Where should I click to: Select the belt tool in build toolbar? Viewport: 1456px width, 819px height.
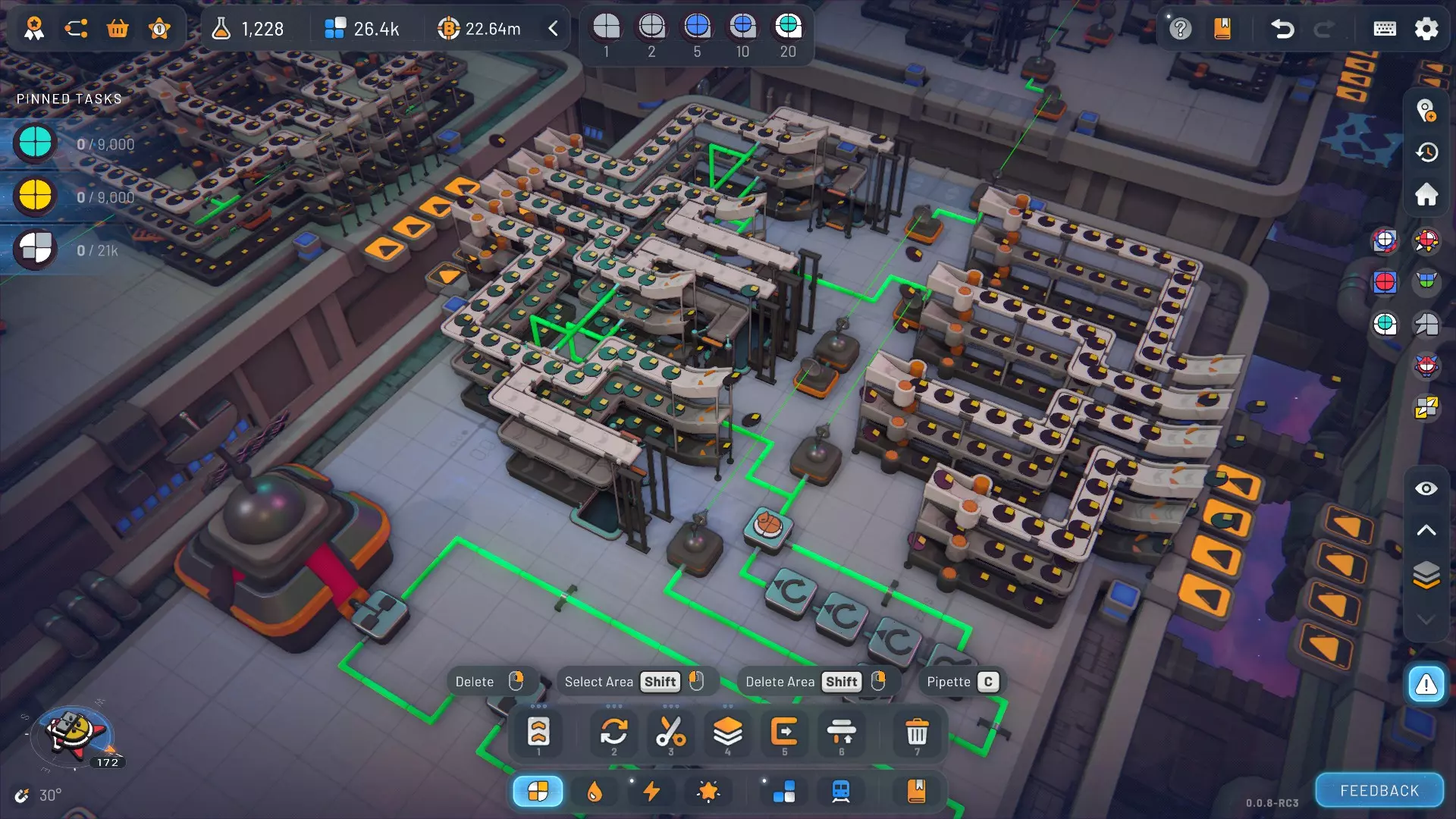[x=538, y=733]
